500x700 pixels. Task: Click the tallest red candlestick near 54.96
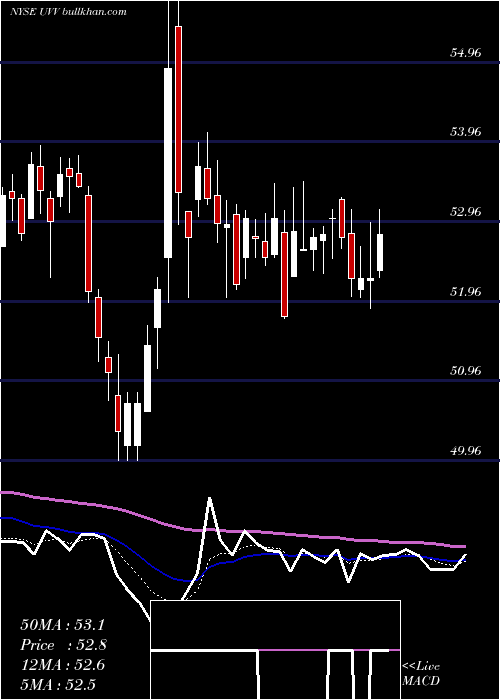pos(179,109)
